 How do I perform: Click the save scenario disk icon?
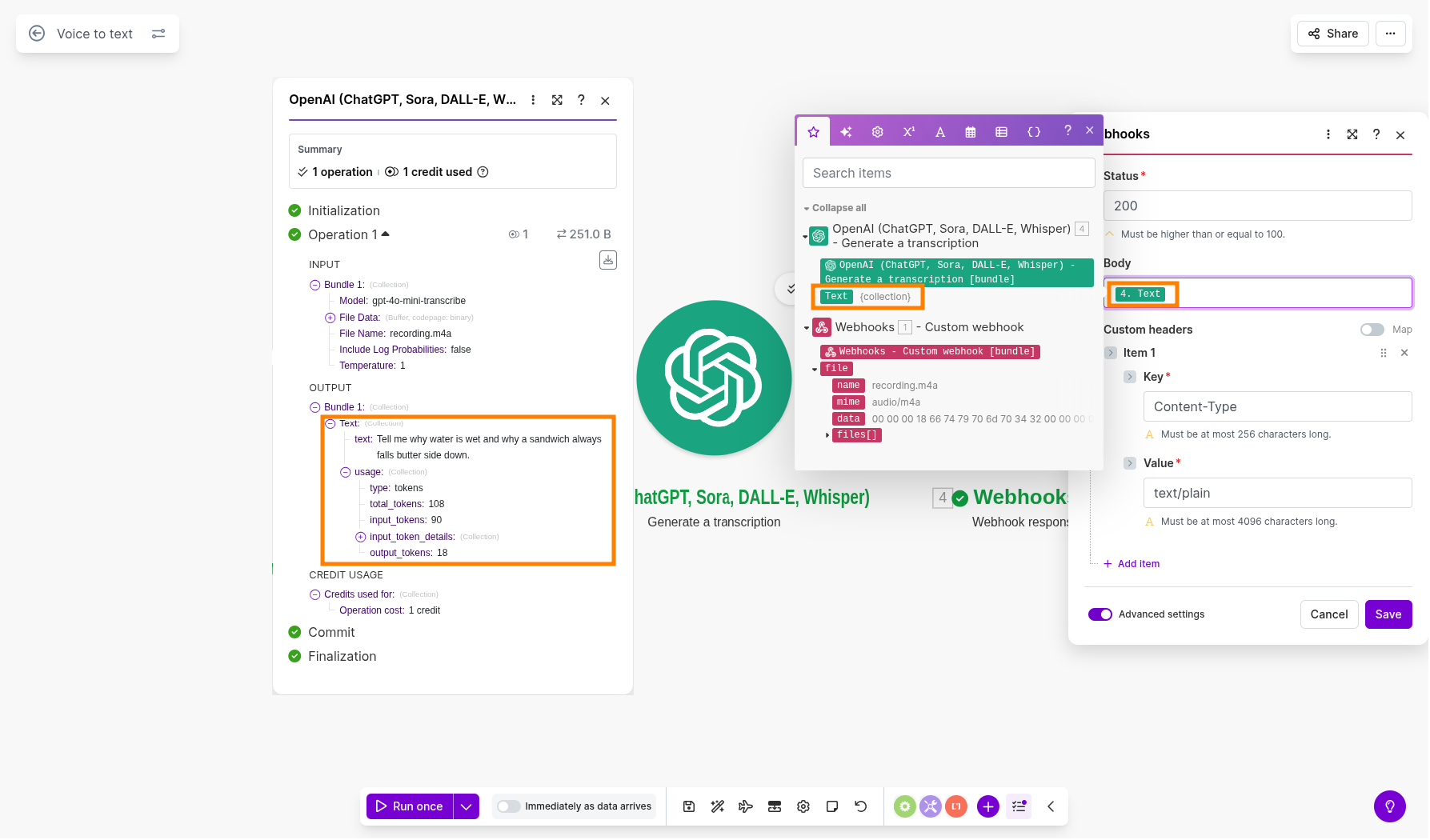pos(688,806)
